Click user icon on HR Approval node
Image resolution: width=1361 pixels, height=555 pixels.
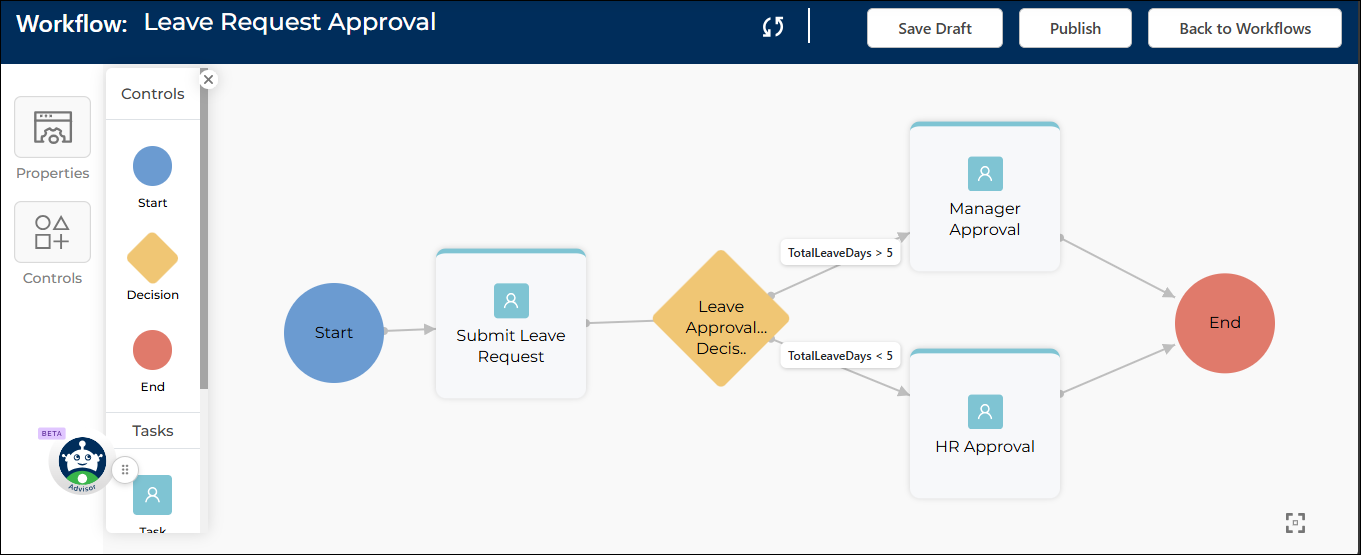[985, 411]
